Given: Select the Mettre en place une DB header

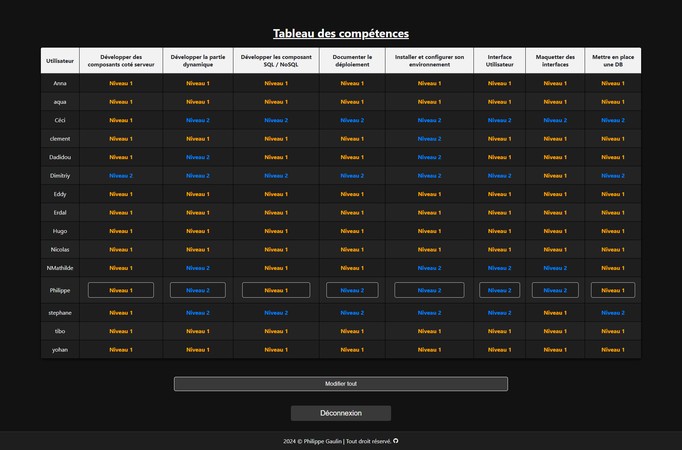Looking at the screenshot, I should [x=613, y=61].
